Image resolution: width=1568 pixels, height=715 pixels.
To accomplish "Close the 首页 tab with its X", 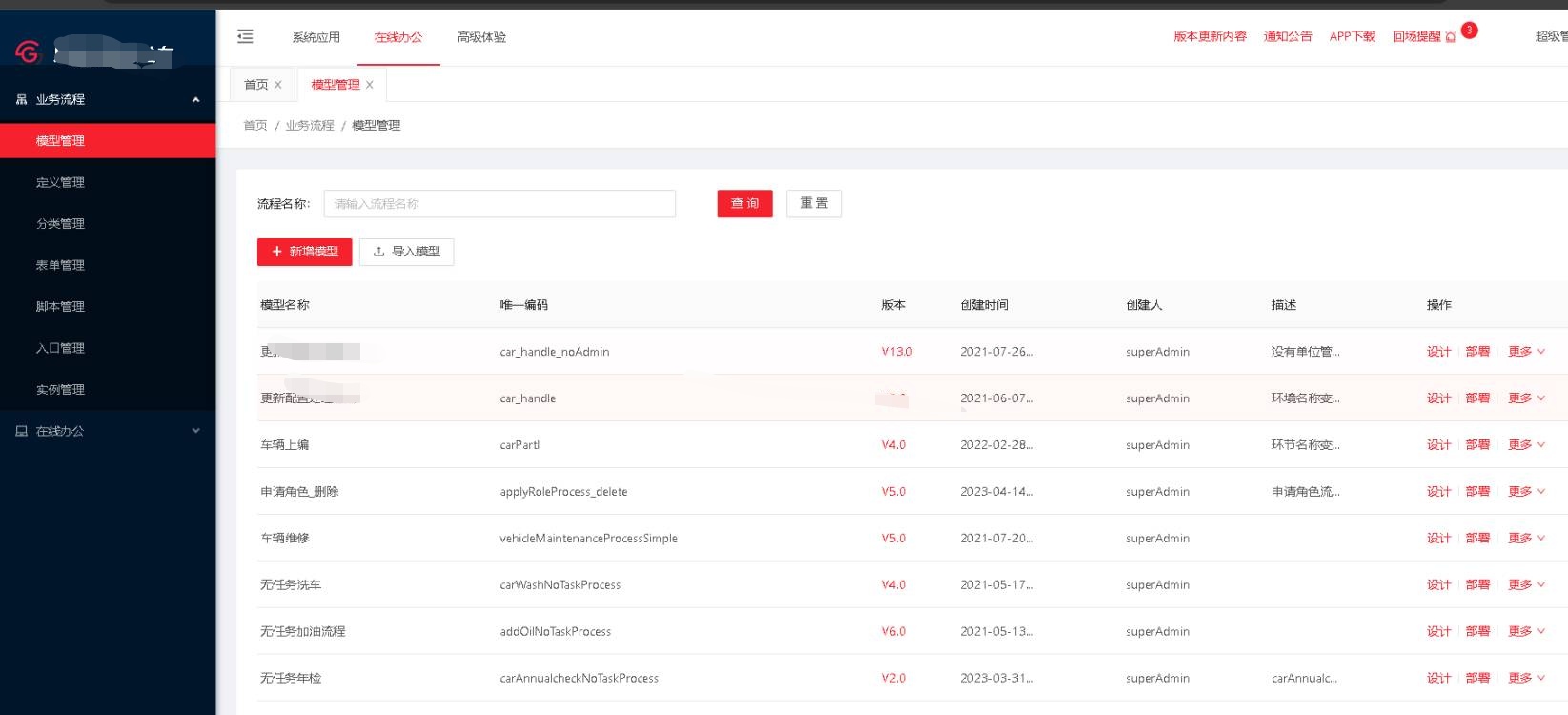I will coord(277,85).
